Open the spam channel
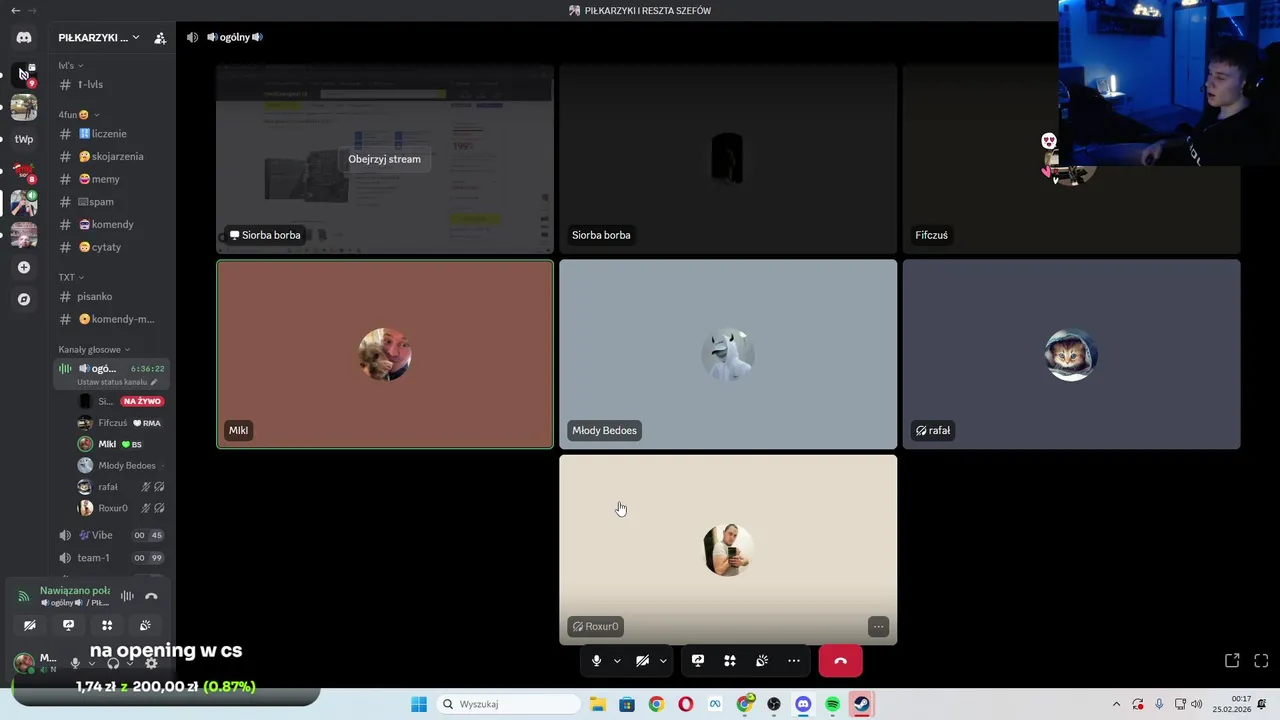 pyautogui.click(x=111, y=202)
